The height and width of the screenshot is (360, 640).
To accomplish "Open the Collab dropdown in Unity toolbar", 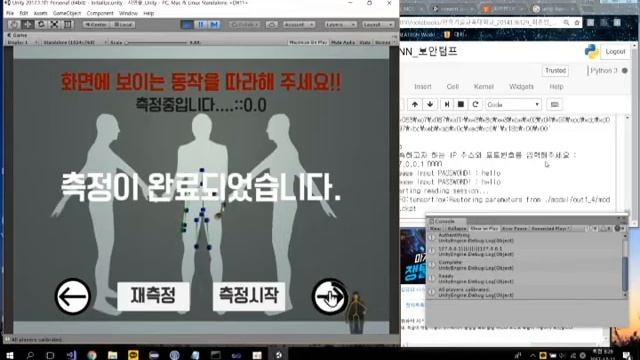I will coord(244,24).
